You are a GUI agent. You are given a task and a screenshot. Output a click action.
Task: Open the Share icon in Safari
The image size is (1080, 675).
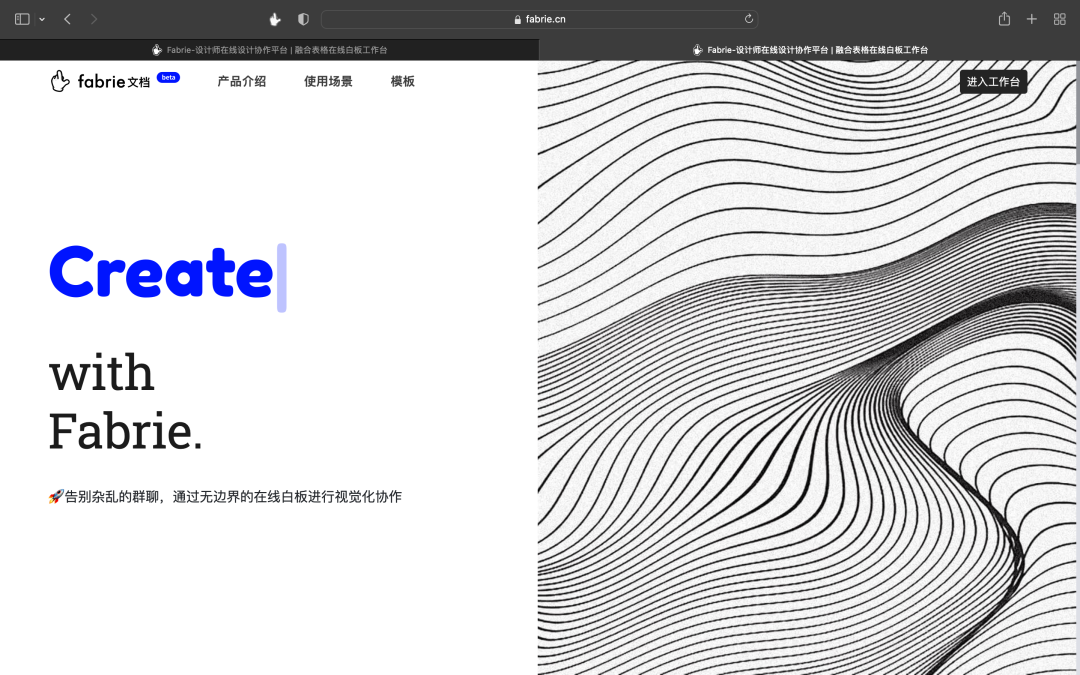pos(1004,19)
